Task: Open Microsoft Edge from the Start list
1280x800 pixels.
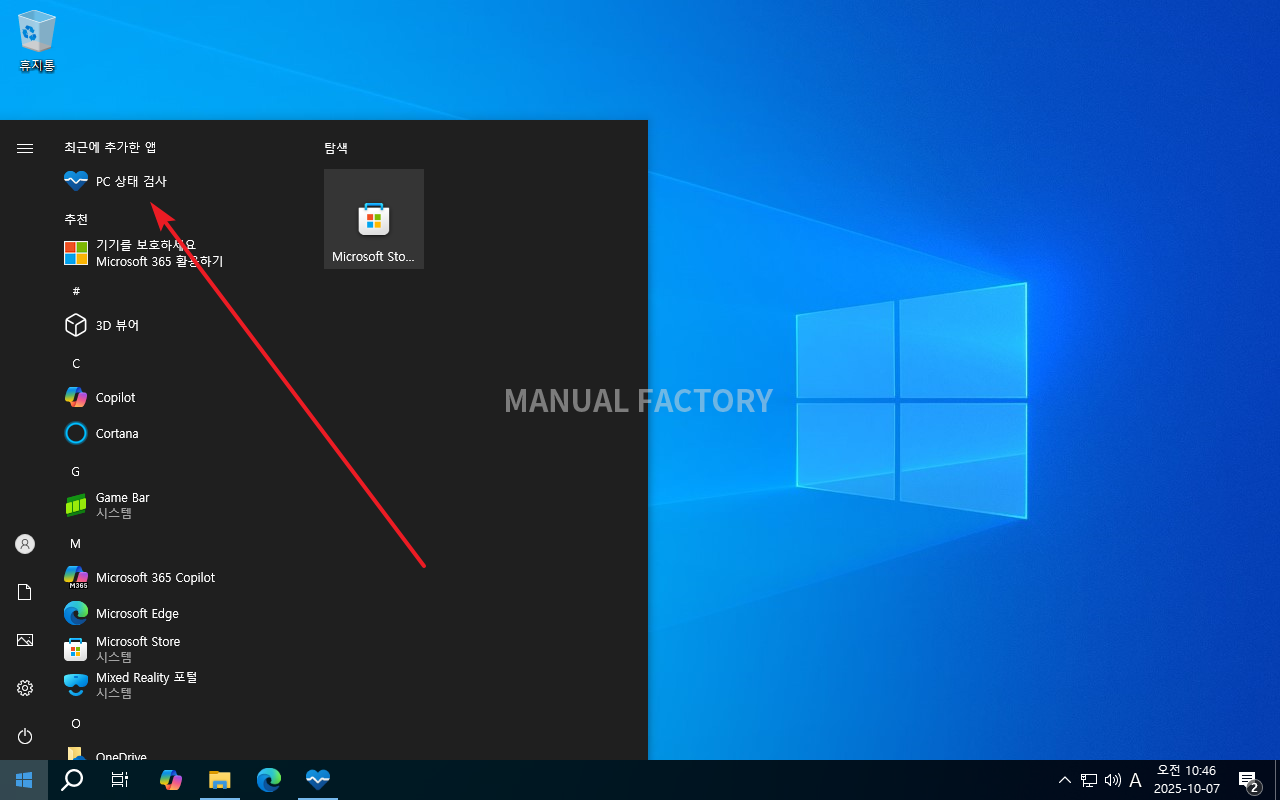Action: click(137, 613)
